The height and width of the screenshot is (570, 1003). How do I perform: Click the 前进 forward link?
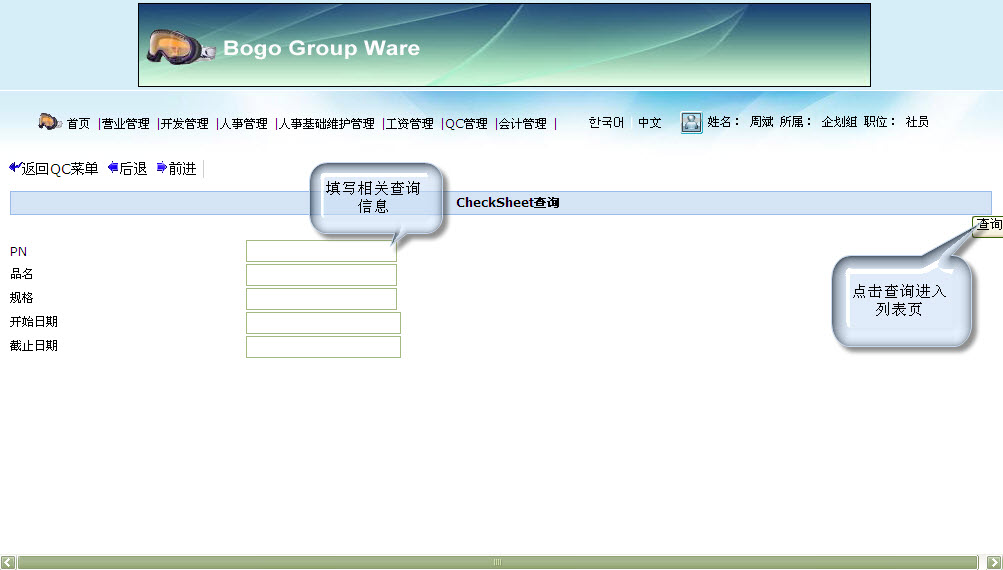click(x=182, y=169)
